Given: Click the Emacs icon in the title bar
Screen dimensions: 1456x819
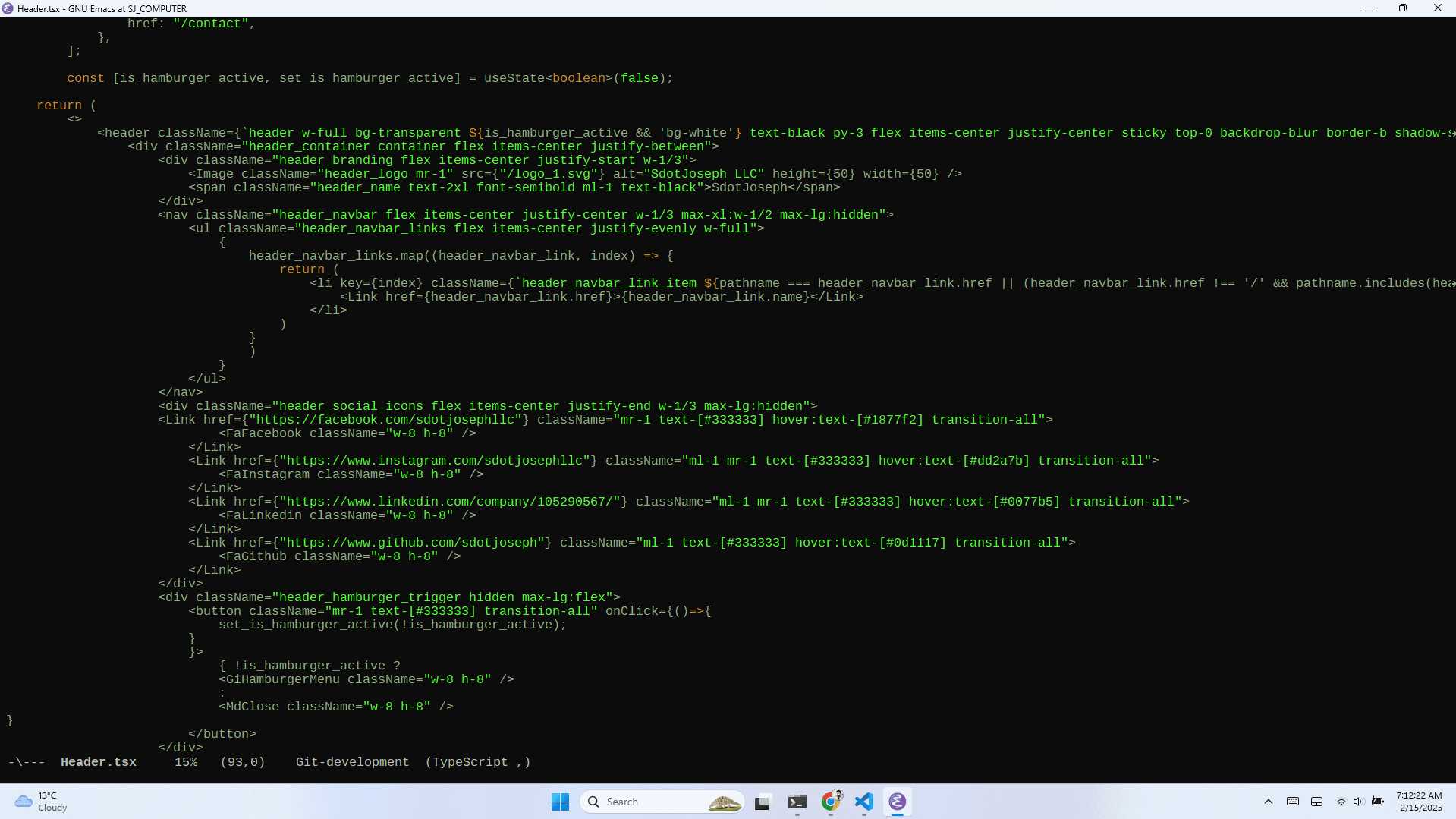Looking at the screenshot, I should tap(8, 8).
